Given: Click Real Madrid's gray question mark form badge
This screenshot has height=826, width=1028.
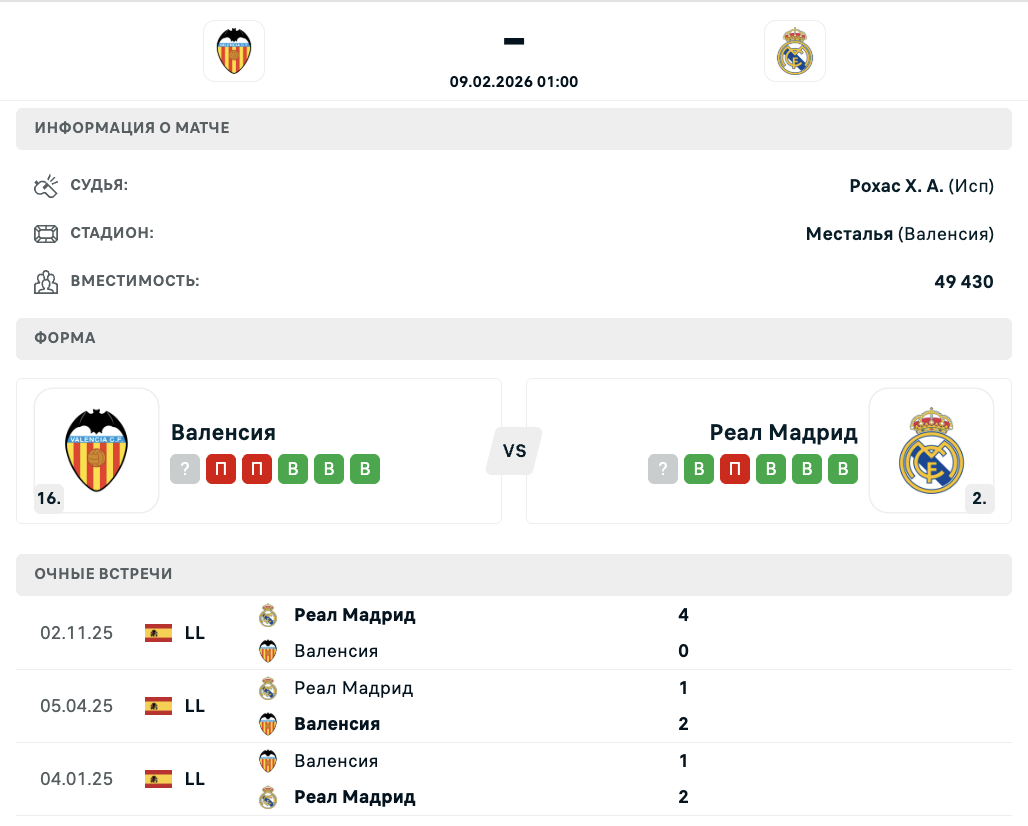Looking at the screenshot, I should click(663, 469).
